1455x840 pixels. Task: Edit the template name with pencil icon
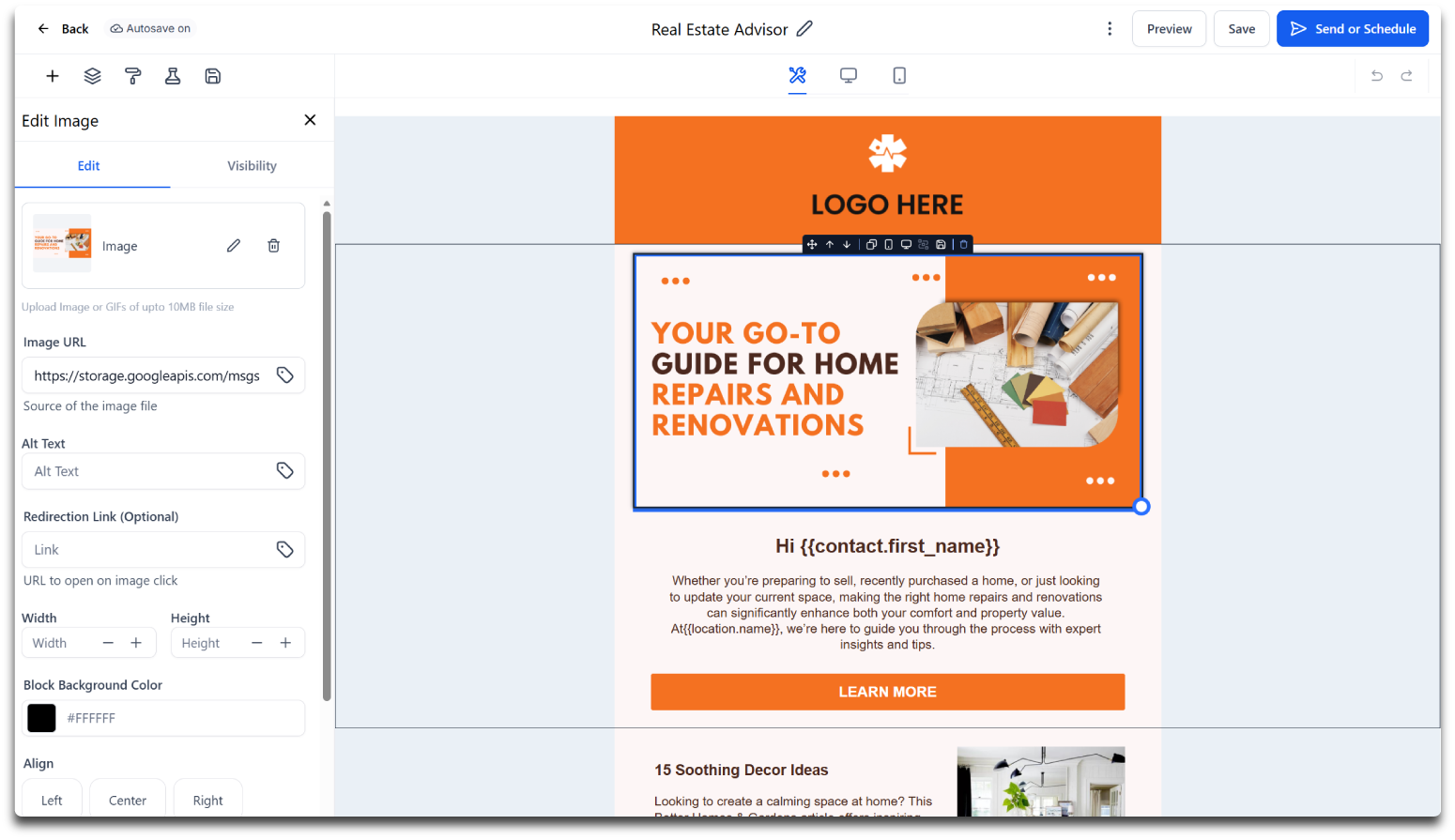coord(804,29)
